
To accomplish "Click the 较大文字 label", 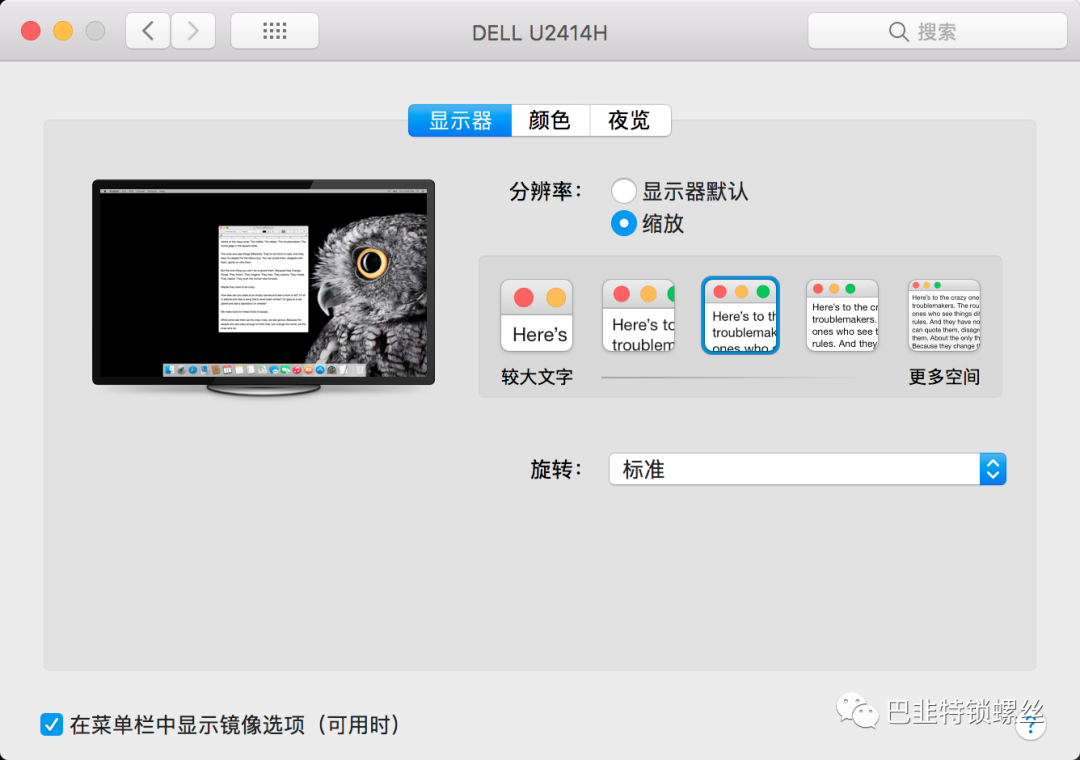I will 537,377.
